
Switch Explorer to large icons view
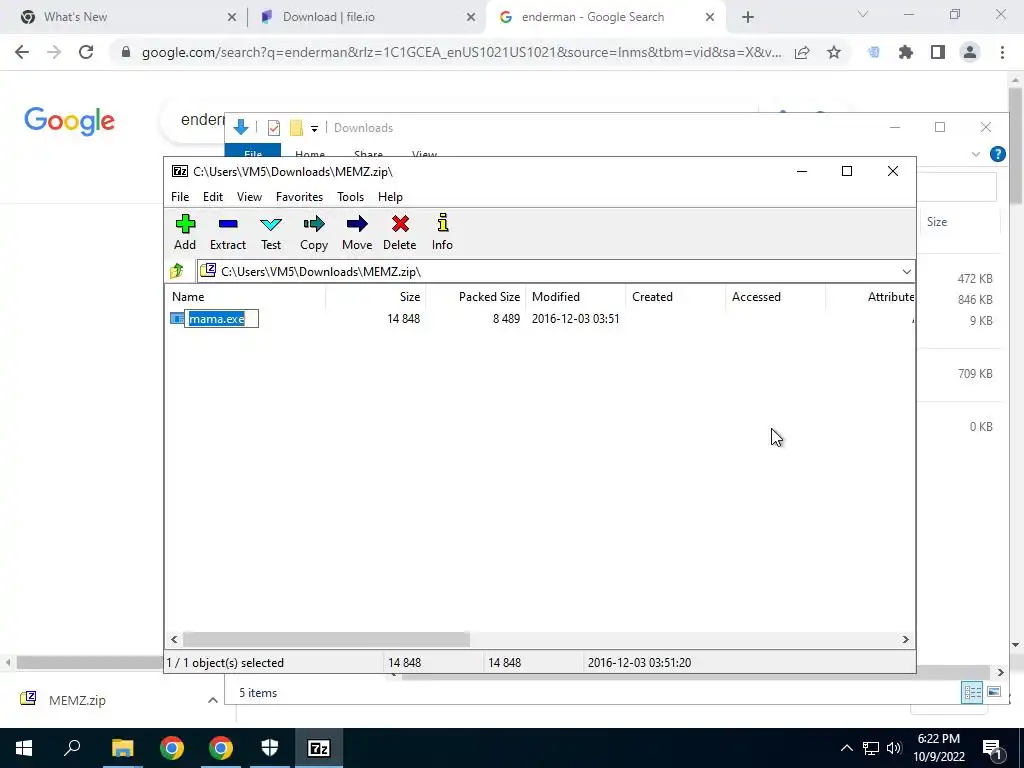click(x=994, y=692)
